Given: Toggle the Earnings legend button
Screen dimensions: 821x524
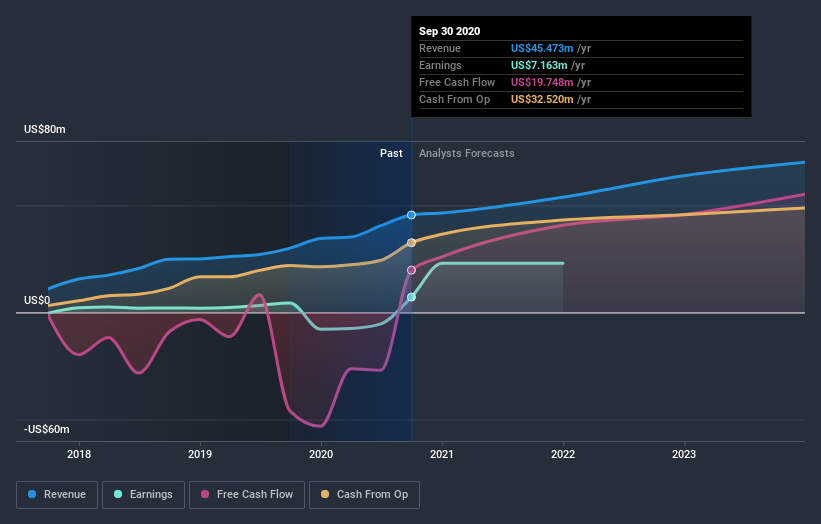Looking at the screenshot, I should pyautogui.click(x=143, y=495).
